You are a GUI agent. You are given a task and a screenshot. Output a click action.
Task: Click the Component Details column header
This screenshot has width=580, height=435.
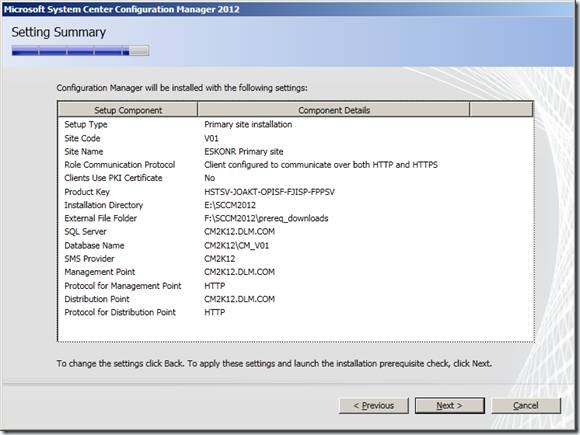tap(334, 110)
